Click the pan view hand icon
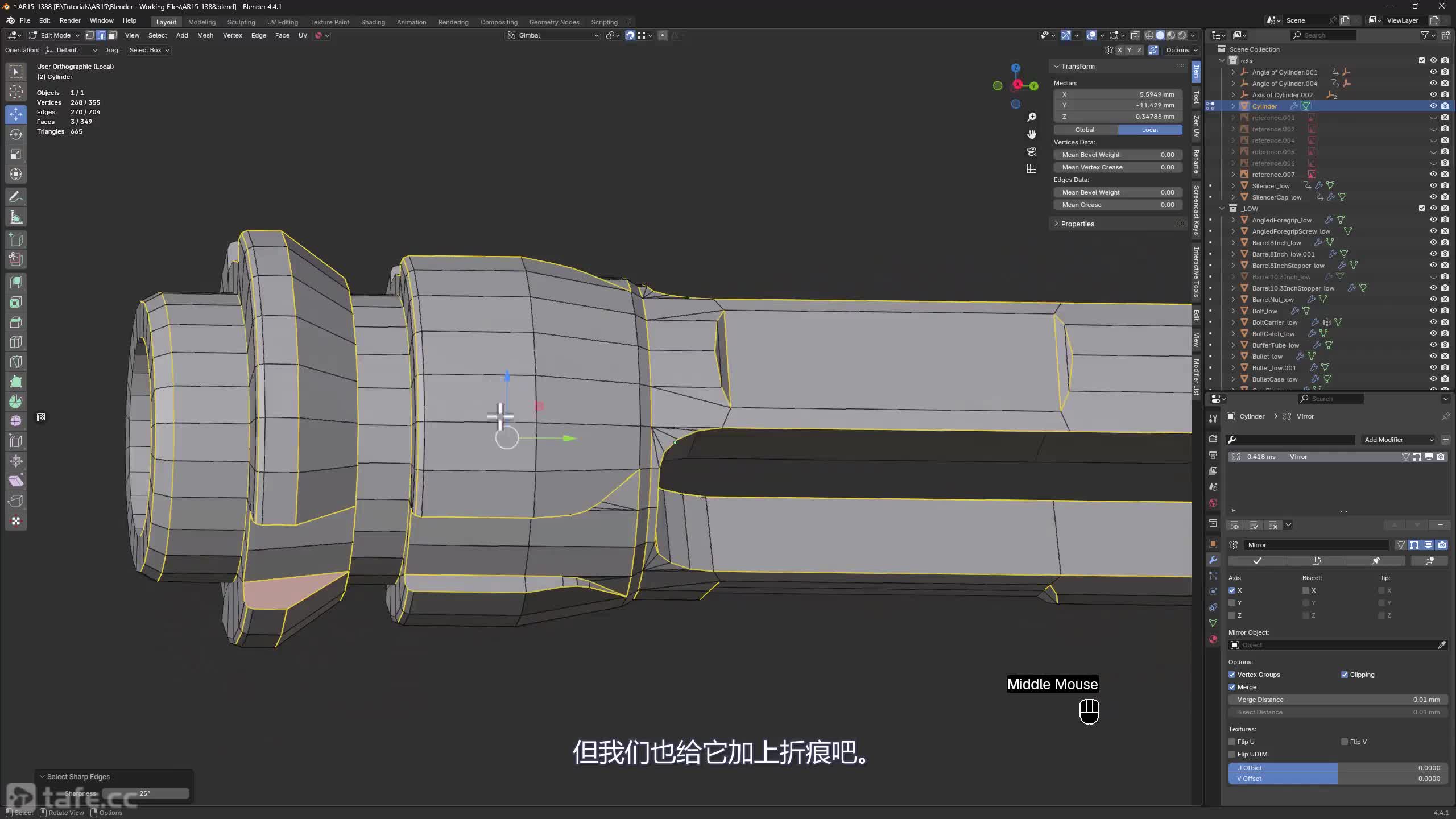1456x819 pixels. click(x=1032, y=134)
